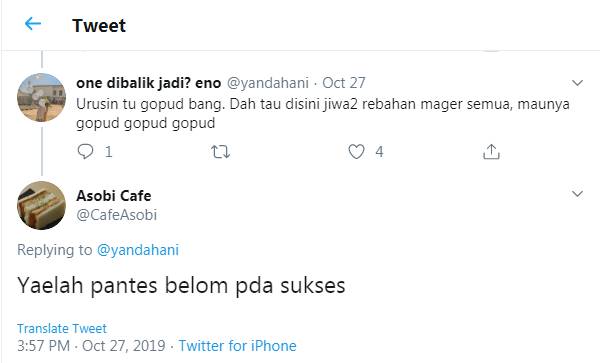This screenshot has width=600, height=363.
Task: Click Translate Tweet link
Action: click(62, 329)
